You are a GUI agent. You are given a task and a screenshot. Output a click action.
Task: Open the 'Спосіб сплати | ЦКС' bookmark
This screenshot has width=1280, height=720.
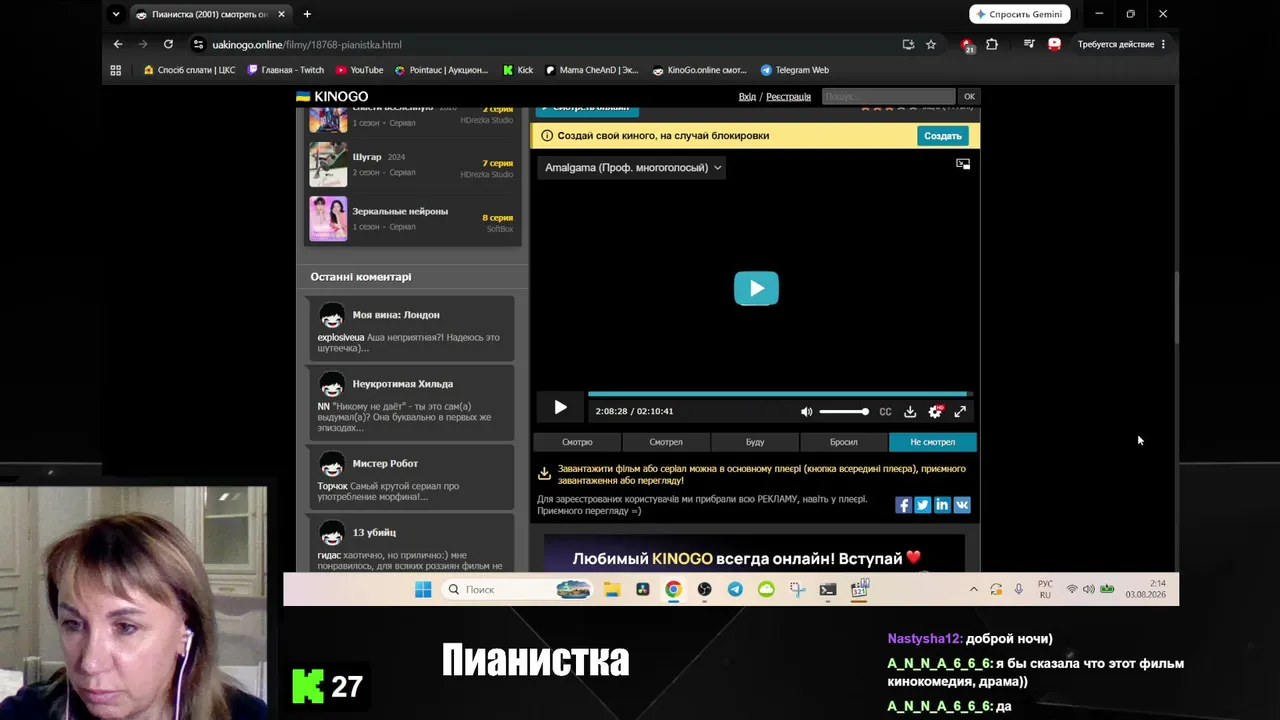(190, 70)
